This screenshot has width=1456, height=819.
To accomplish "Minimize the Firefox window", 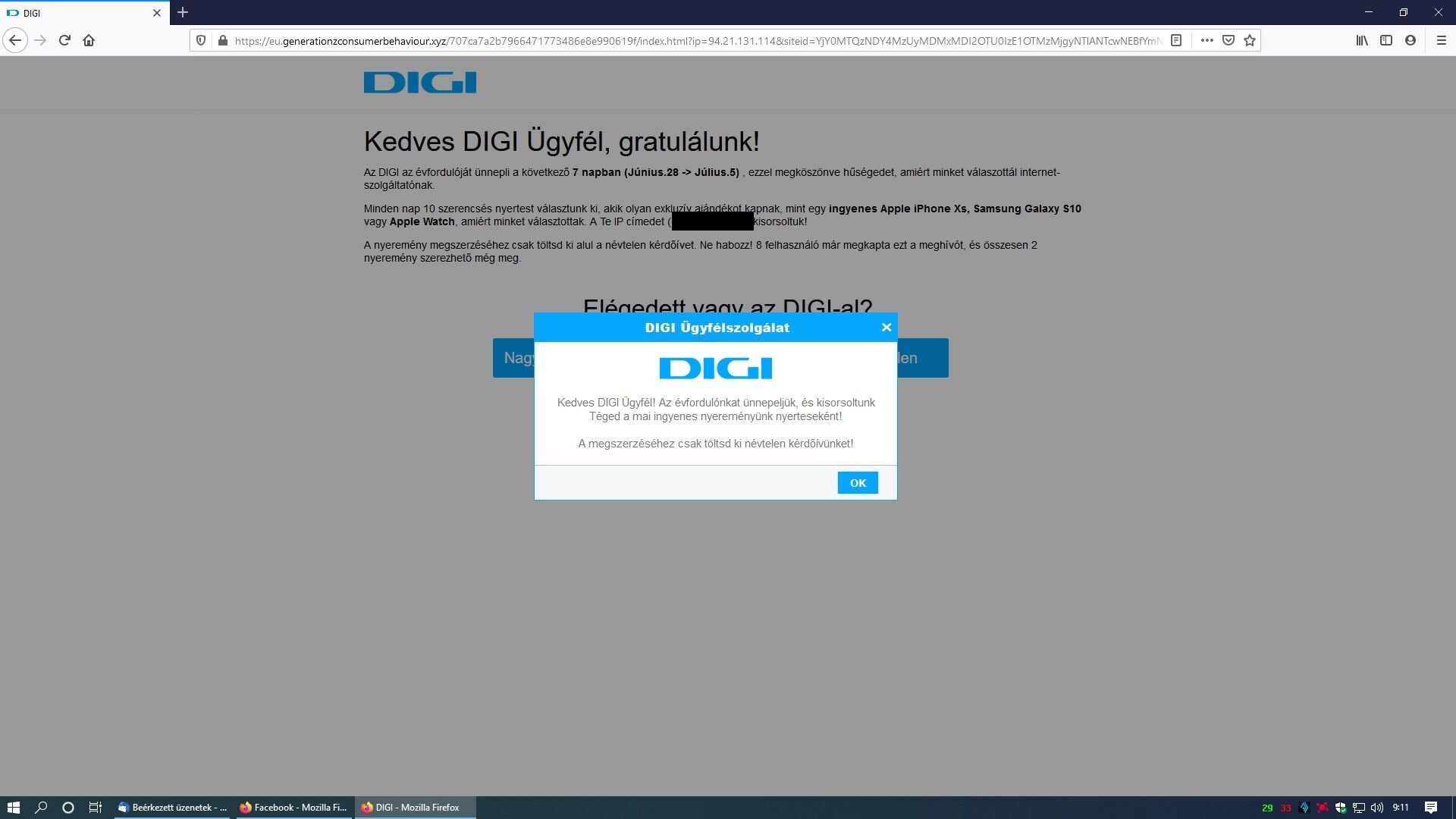I will pos(1369,12).
